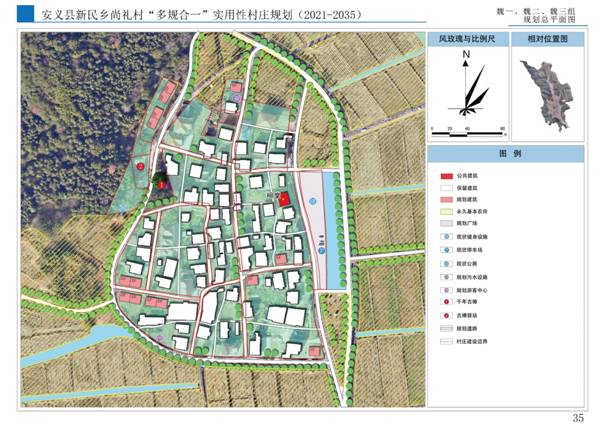Screen dimensions: 602x425
Task: Click the purple marker beside the northern planned building
Action: click(237, 98)
